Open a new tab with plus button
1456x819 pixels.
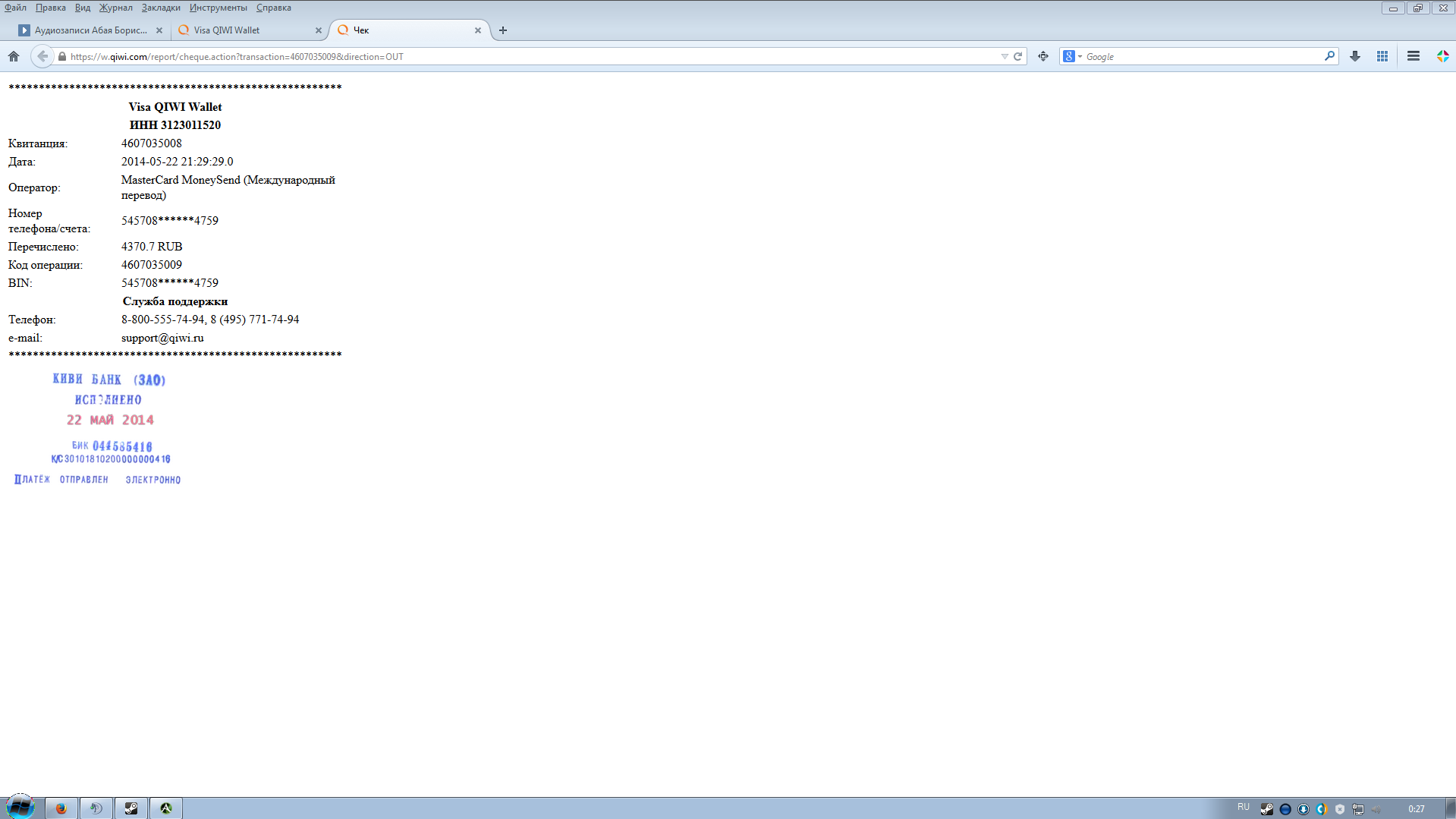[x=503, y=30]
